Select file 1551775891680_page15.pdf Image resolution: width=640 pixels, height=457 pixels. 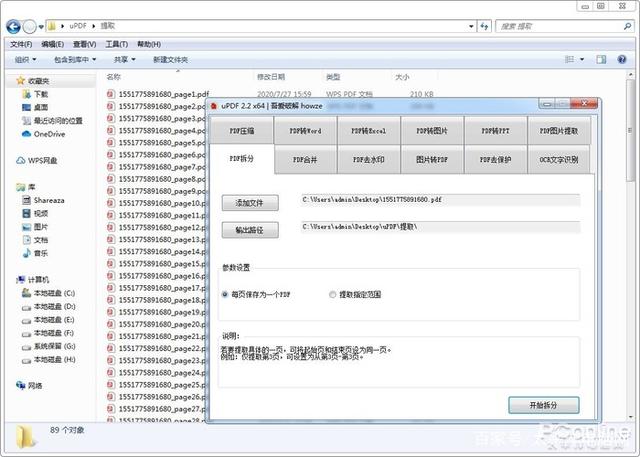156,264
